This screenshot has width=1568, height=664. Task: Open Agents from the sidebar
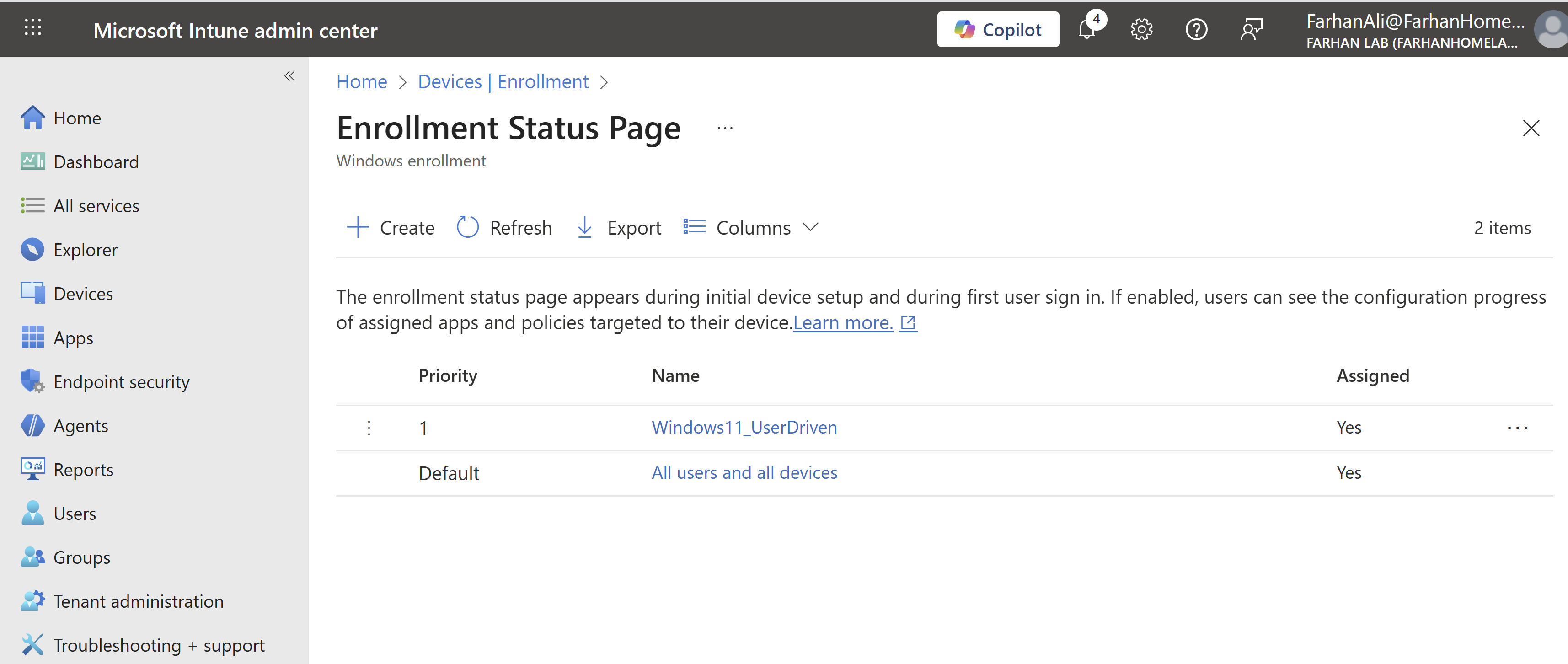tap(80, 425)
